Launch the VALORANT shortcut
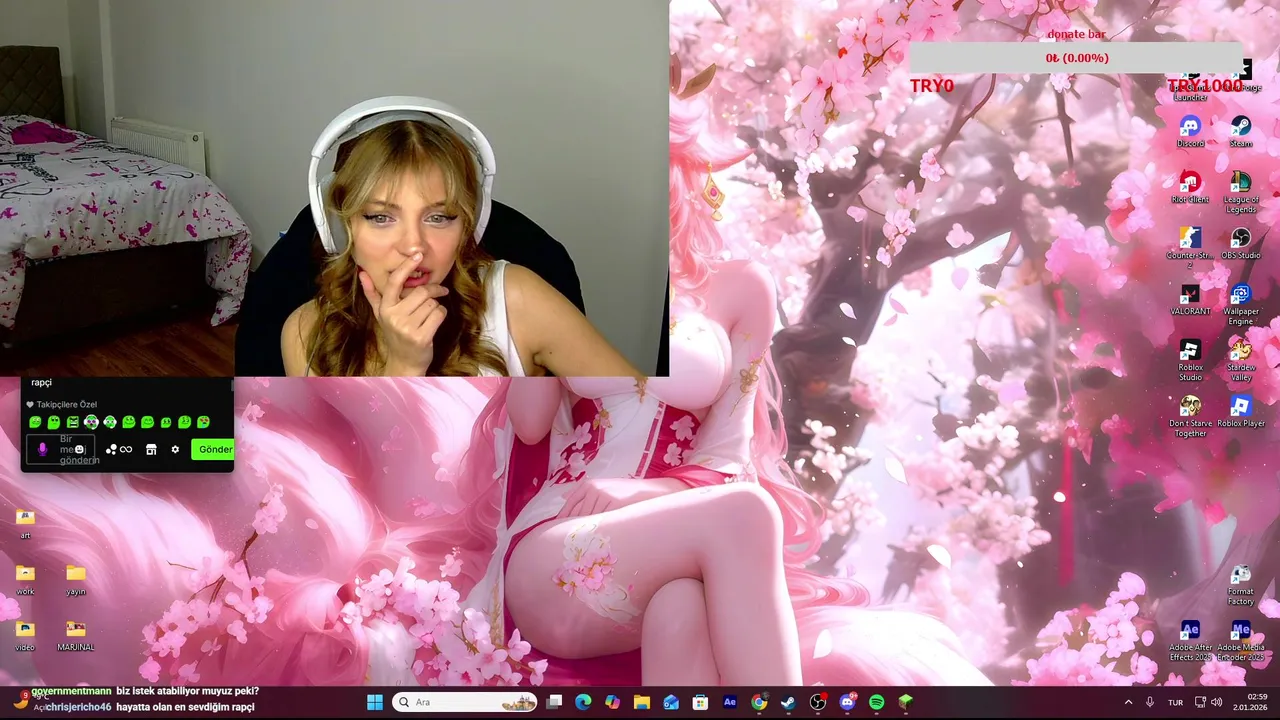 pyautogui.click(x=1190, y=299)
